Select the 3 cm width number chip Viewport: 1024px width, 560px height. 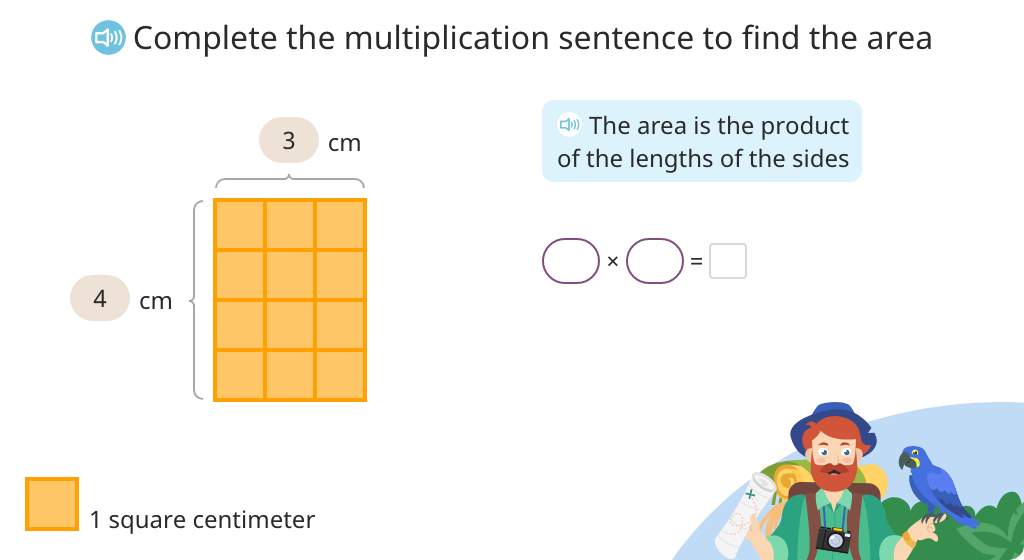pyautogui.click(x=289, y=140)
